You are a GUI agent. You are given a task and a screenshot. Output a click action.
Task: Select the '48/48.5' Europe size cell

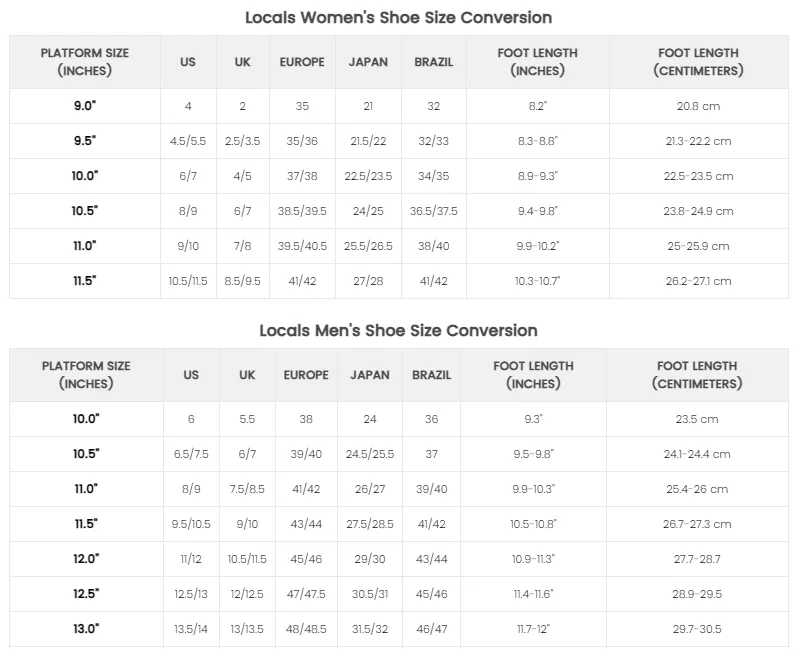(x=306, y=629)
